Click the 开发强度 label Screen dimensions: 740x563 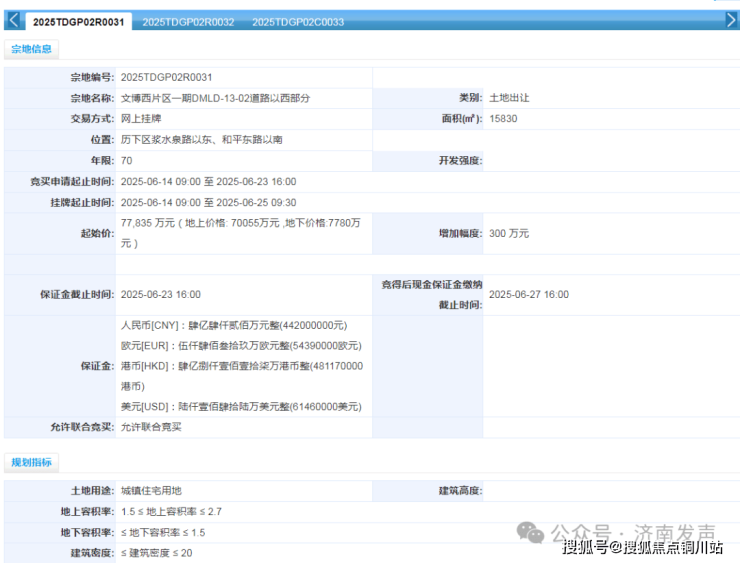tap(460, 161)
